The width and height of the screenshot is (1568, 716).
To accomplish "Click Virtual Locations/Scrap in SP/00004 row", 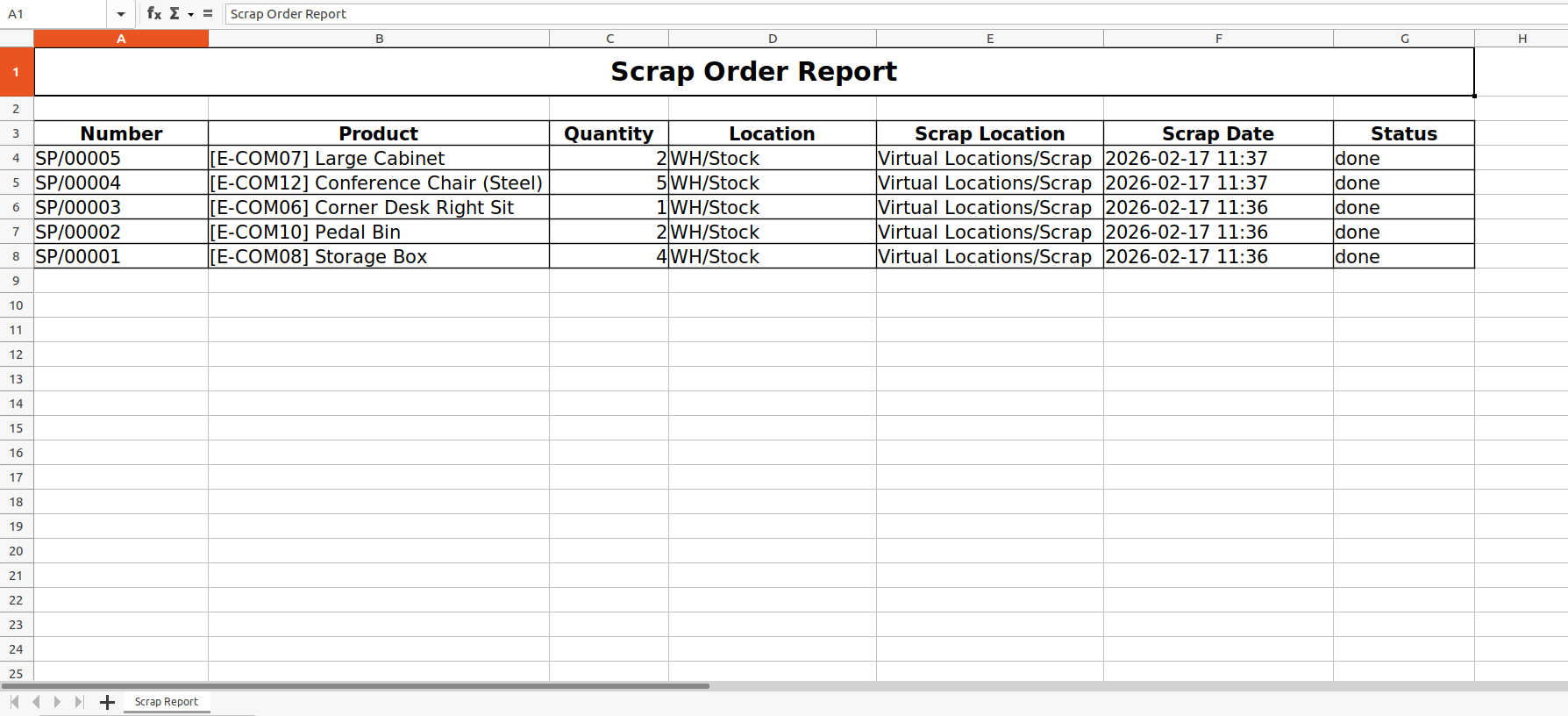I will tap(990, 183).
